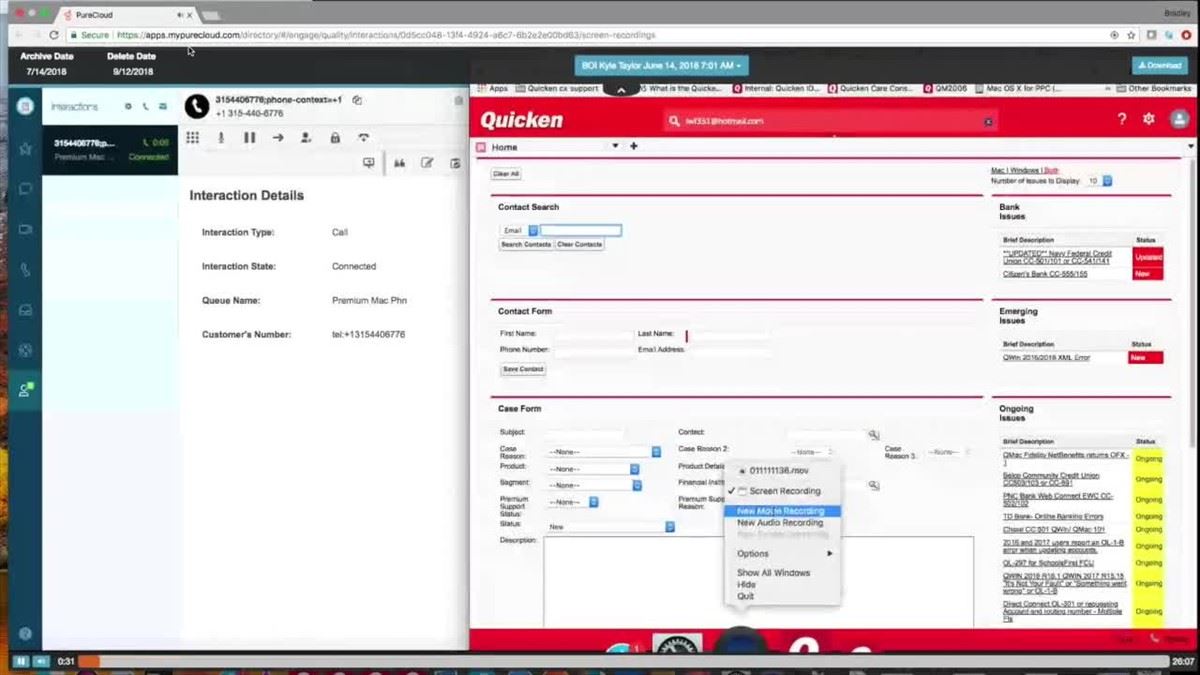Viewport: 1200px width, 675px height.
Task: Select New Movie Recording menu item
Action: pyautogui.click(x=781, y=511)
